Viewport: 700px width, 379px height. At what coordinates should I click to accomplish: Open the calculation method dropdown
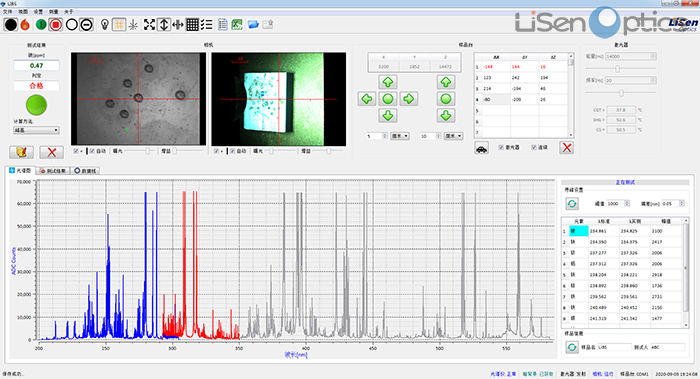36,130
